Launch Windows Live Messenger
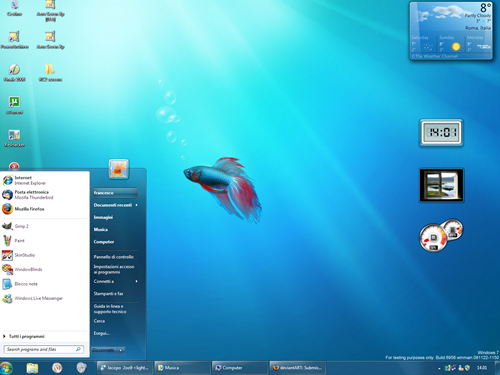Viewport: 500px width, 375px height. point(33,298)
